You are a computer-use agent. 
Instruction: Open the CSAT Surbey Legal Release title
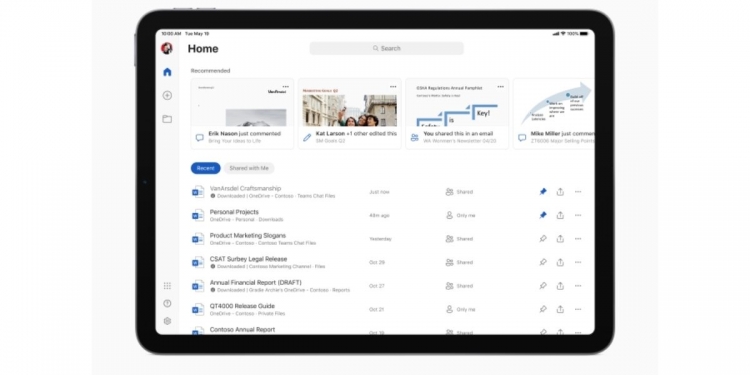[x=248, y=259]
